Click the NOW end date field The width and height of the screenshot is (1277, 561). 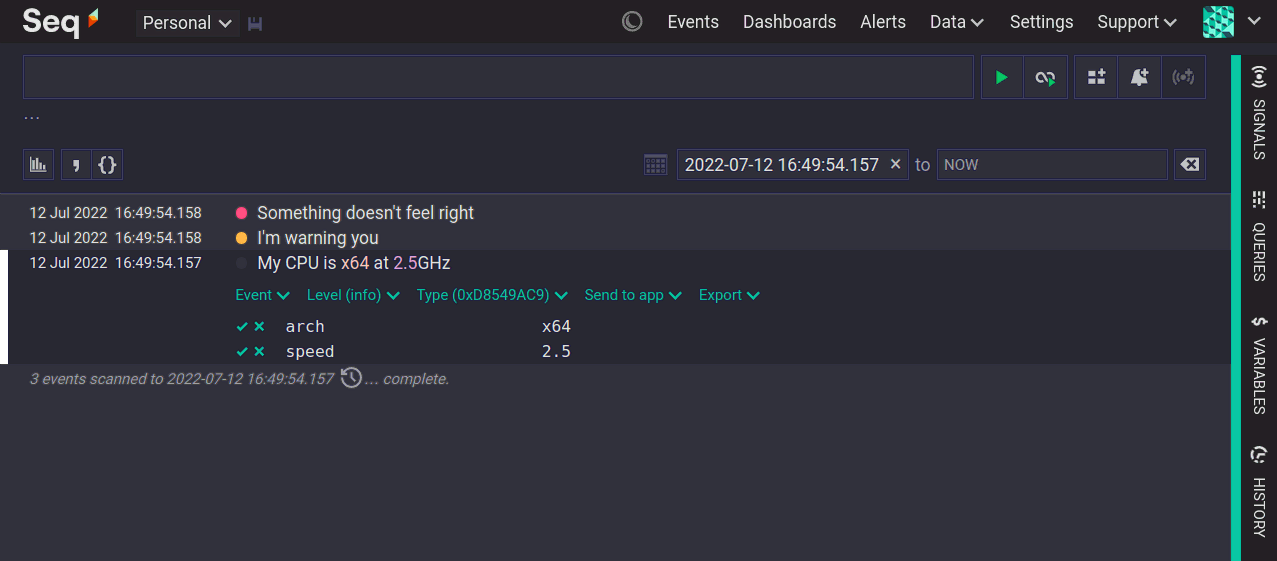1052,164
